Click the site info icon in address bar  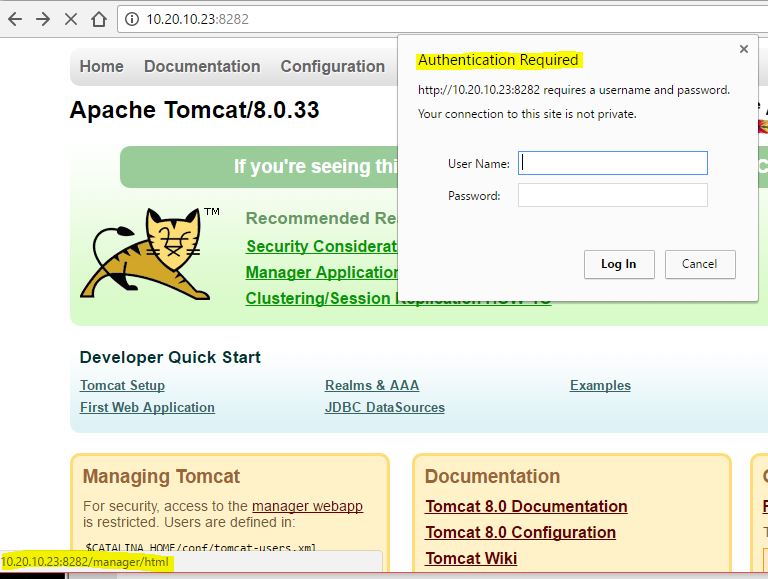(131, 19)
